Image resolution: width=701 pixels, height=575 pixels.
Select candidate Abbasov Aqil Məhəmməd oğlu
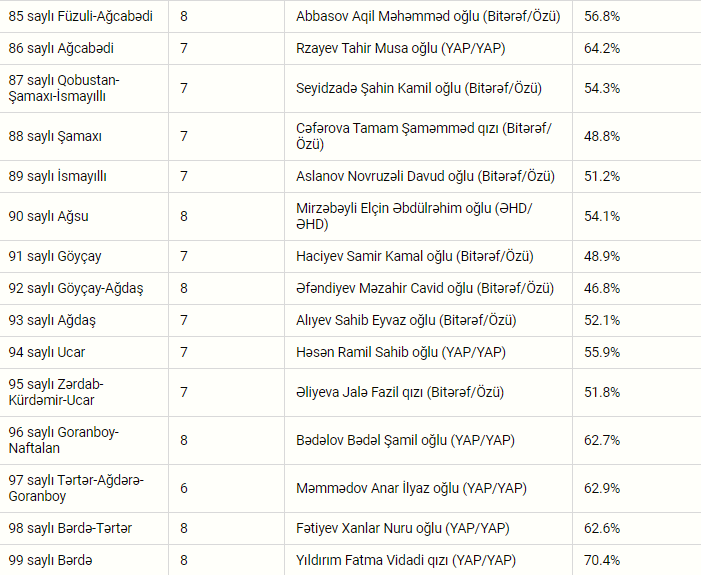428,17
